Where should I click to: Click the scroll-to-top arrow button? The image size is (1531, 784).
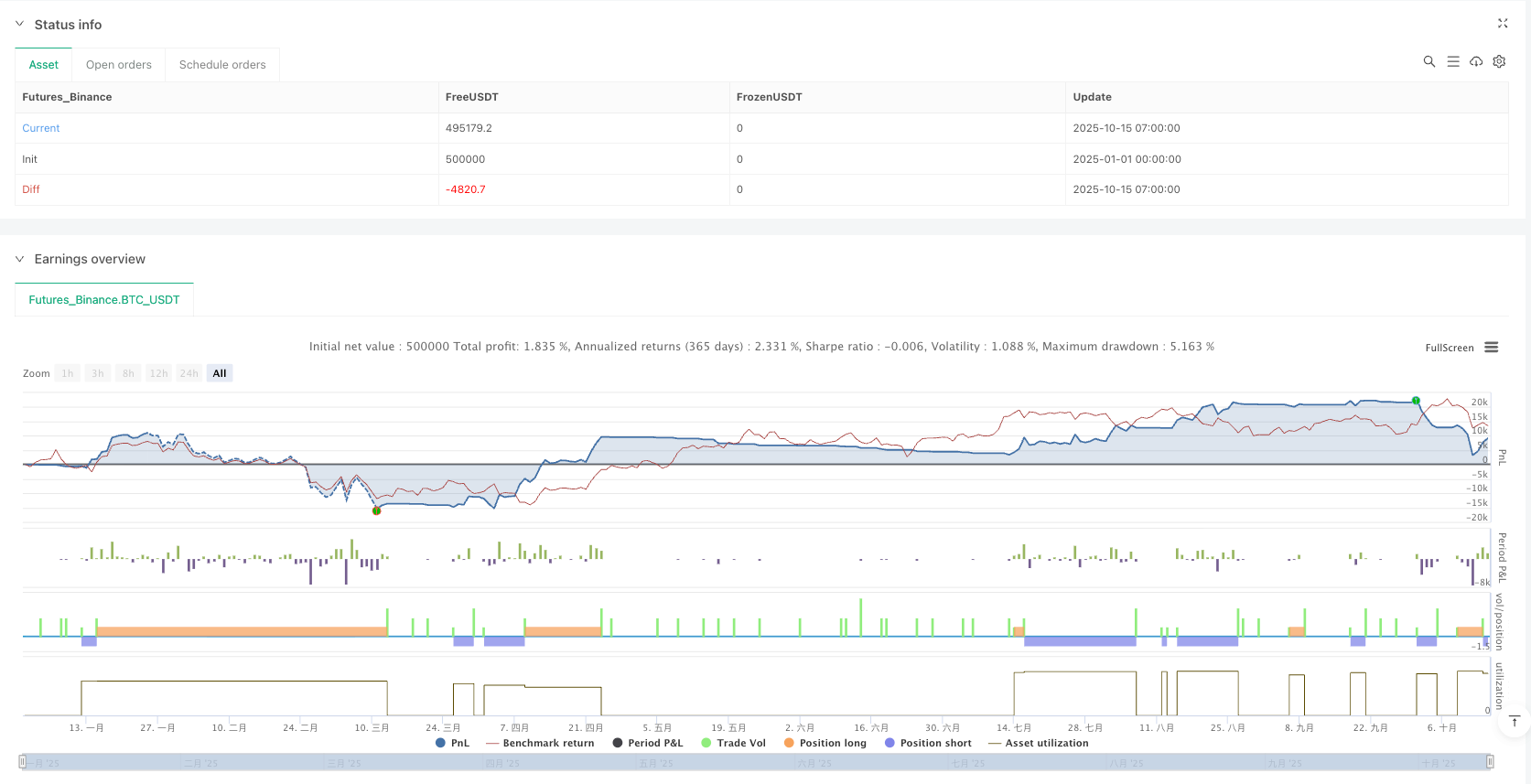1514,722
